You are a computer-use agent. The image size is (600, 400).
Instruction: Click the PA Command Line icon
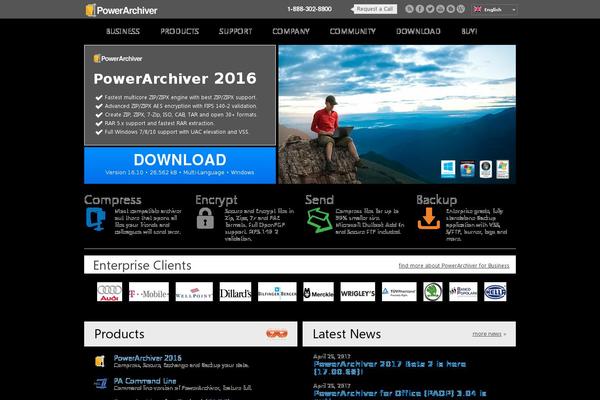(101, 383)
